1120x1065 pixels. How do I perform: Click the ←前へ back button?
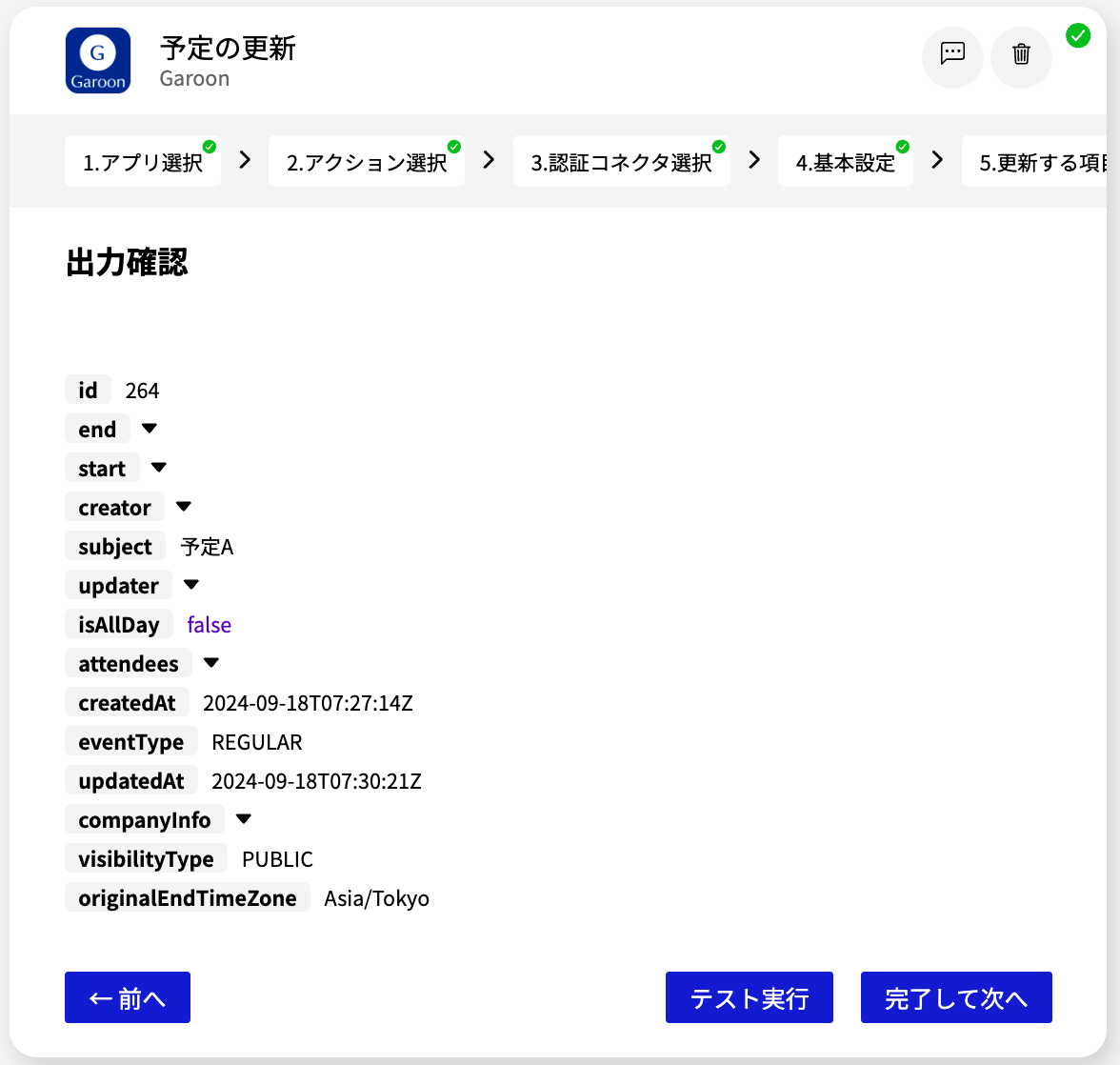coord(128,997)
